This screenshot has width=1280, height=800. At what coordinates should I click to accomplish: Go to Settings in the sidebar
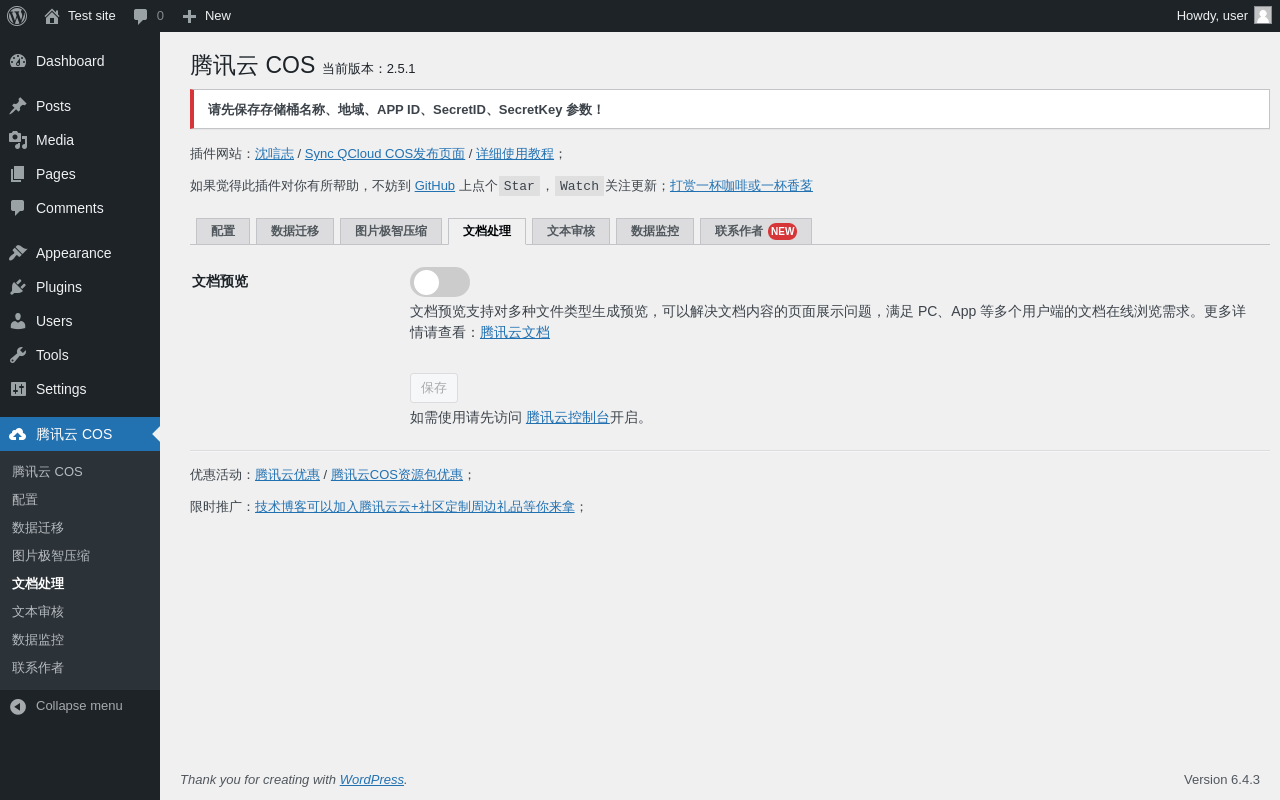[x=80, y=389]
